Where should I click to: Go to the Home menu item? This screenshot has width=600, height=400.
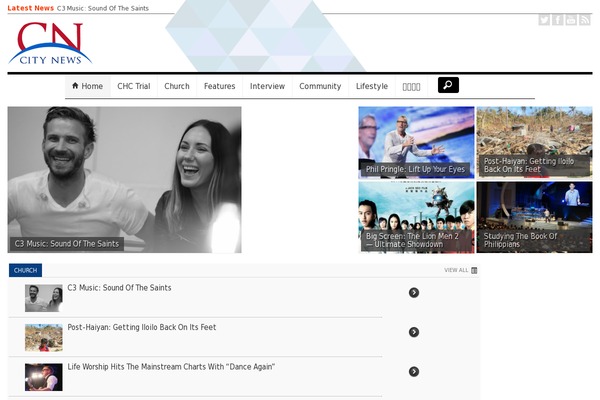(88, 86)
